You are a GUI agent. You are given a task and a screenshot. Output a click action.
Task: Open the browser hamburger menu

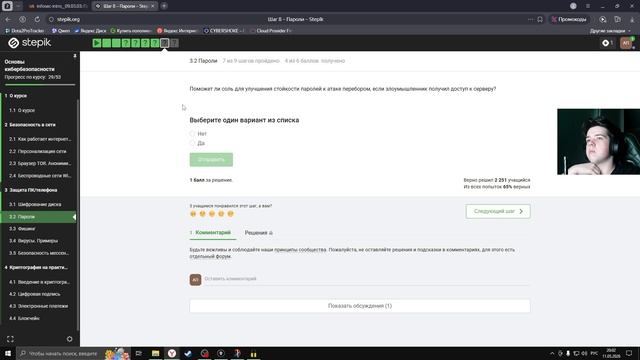588,6
